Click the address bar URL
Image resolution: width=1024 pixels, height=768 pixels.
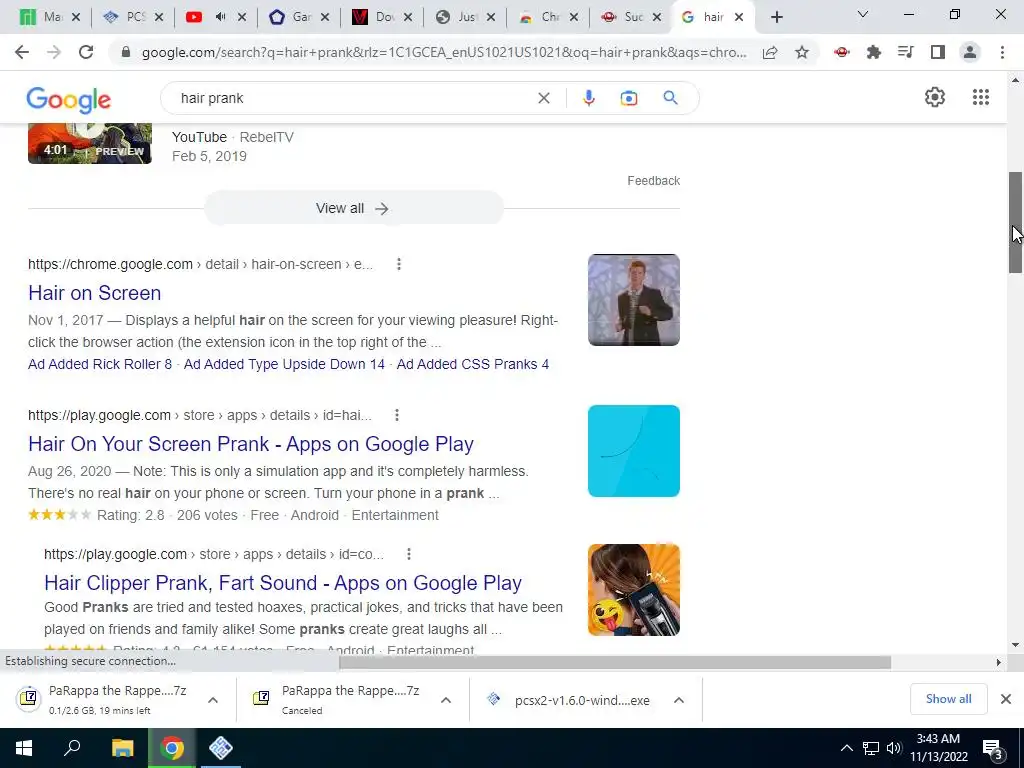443,53
